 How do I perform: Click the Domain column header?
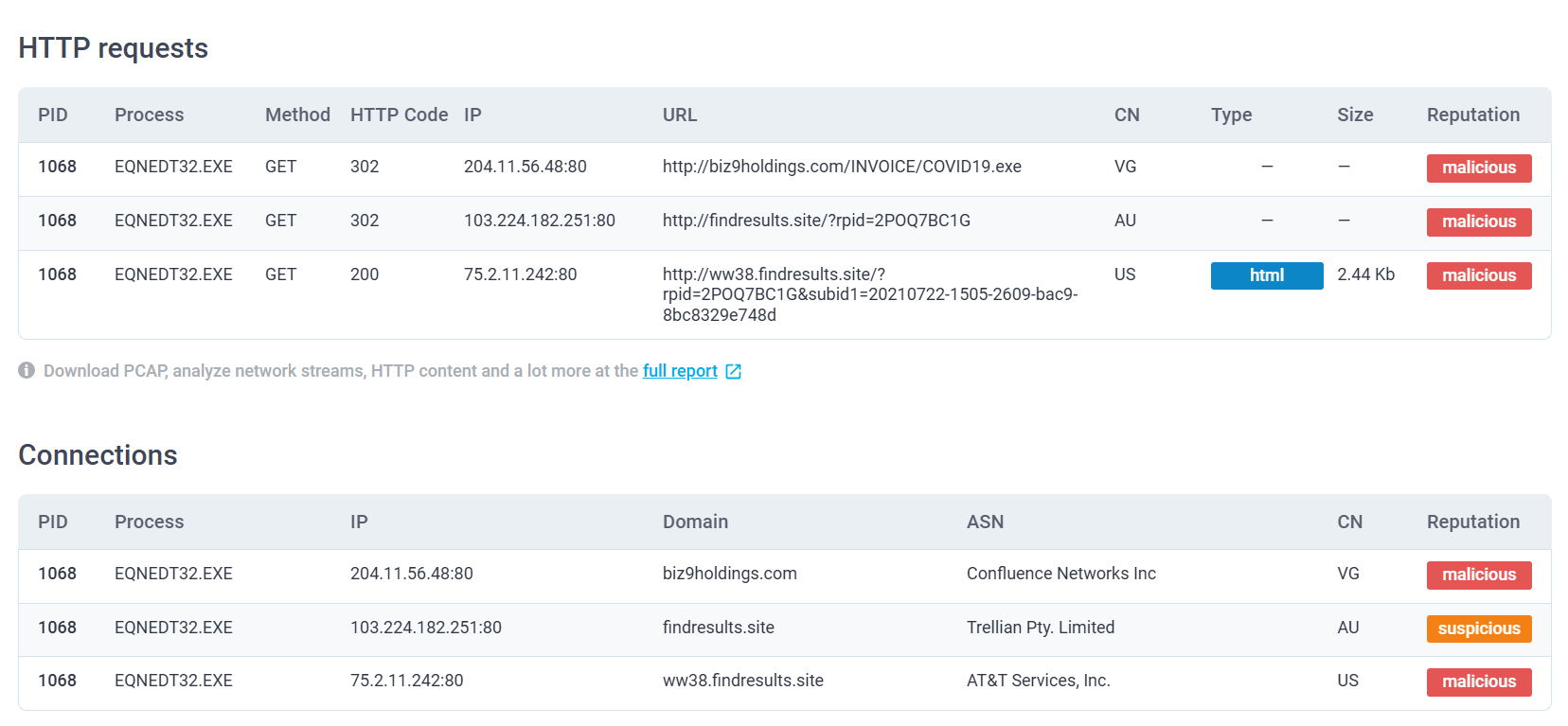point(695,522)
